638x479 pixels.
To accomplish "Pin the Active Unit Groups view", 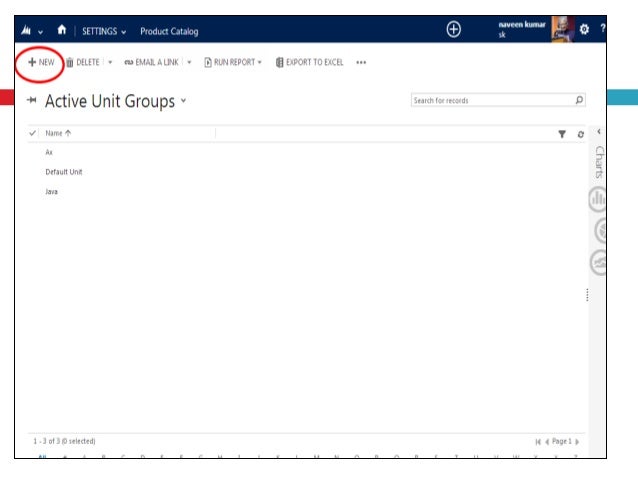I will [x=32, y=100].
